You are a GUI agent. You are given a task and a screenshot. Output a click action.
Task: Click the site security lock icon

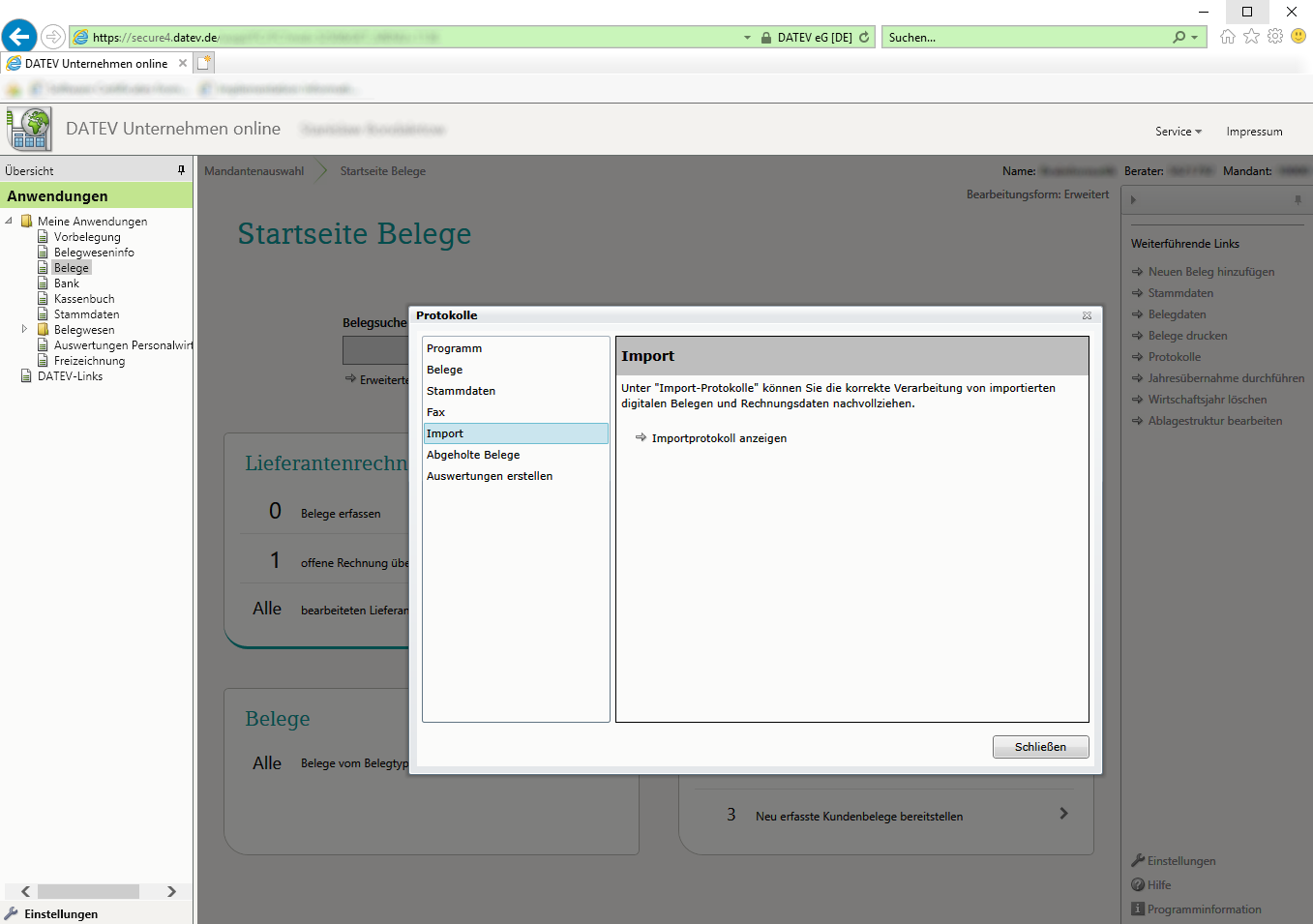click(x=766, y=38)
